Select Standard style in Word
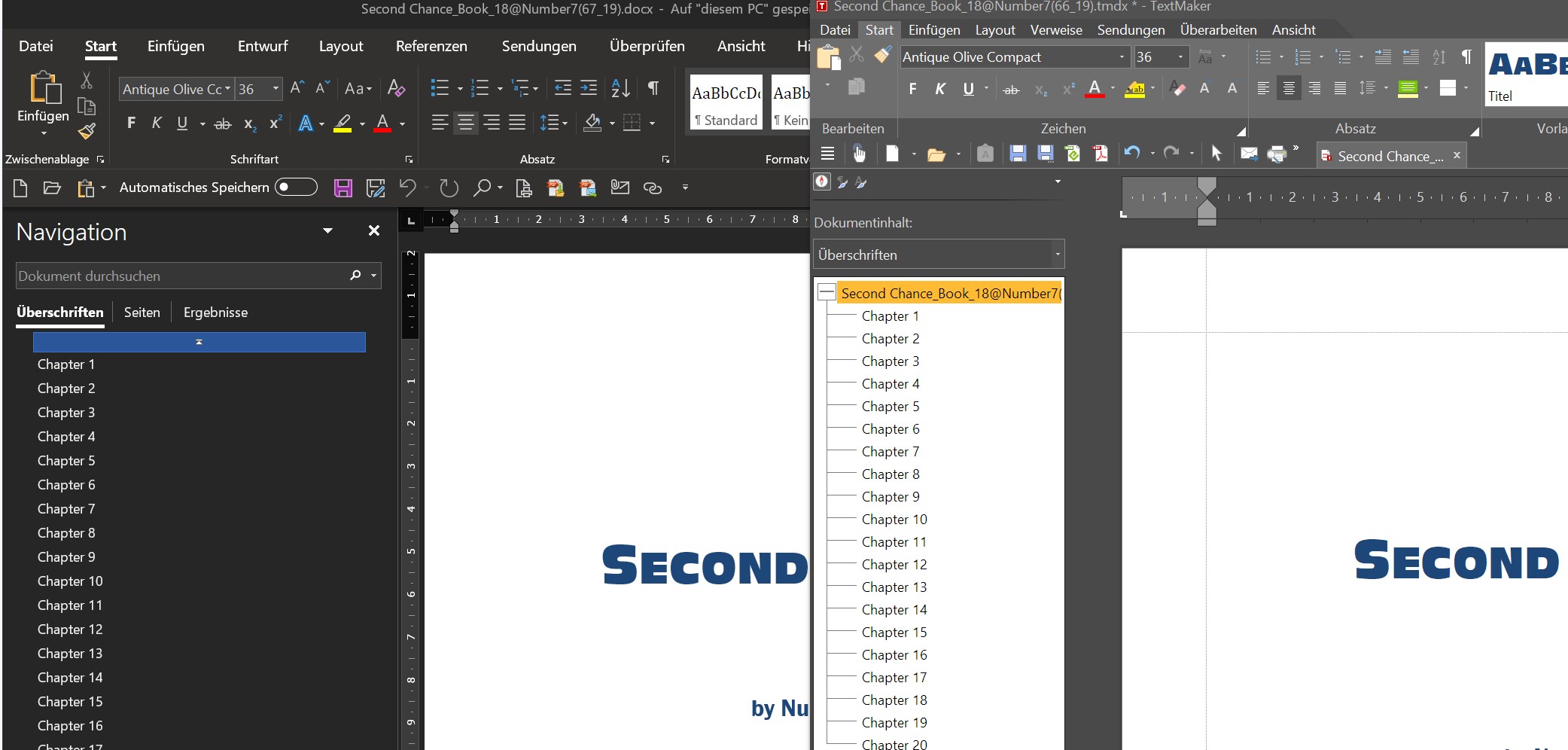This screenshot has height=750, width=1568. 726,102
